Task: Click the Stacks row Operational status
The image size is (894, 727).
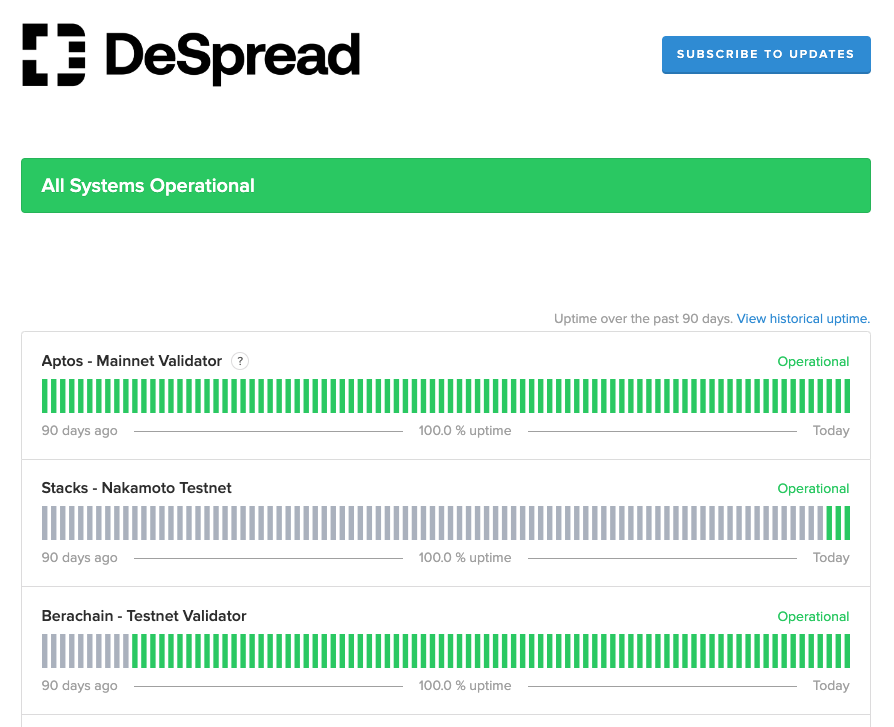Action: click(813, 489)
